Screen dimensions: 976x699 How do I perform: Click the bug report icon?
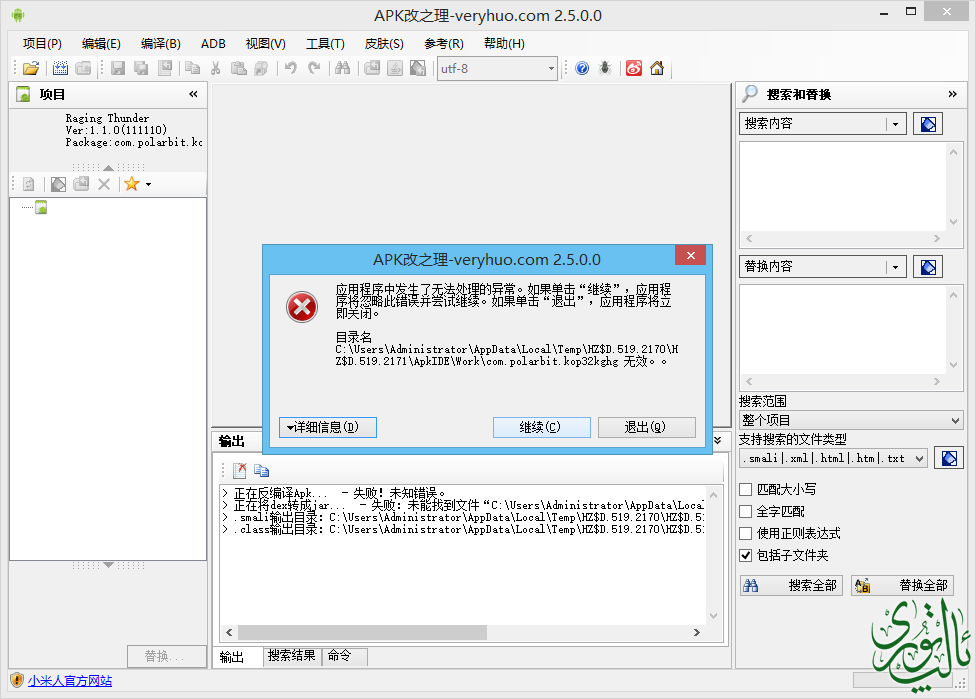[605, 68]
